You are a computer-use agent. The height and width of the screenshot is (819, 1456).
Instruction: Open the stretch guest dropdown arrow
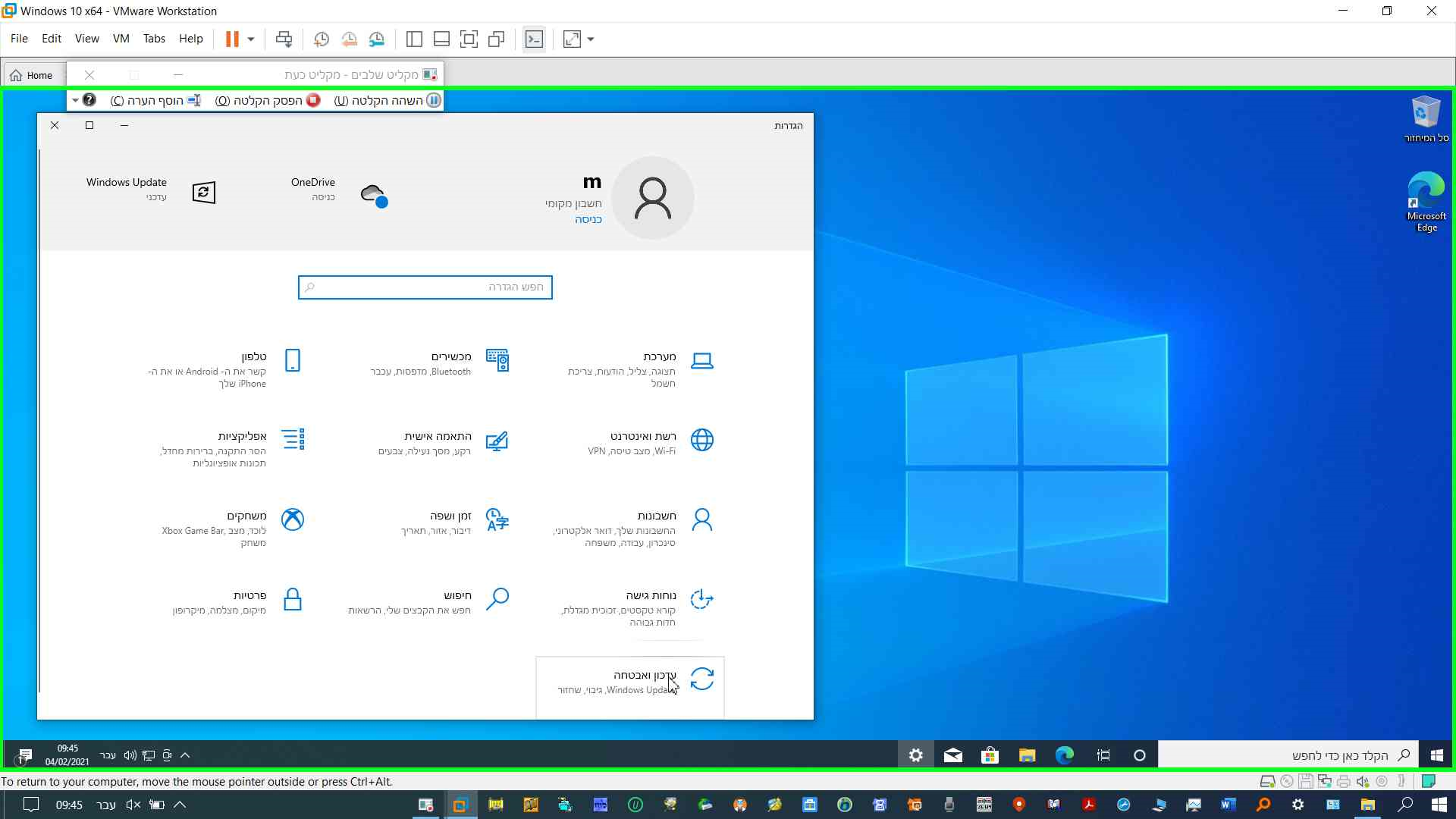click(x=591, y=39)
